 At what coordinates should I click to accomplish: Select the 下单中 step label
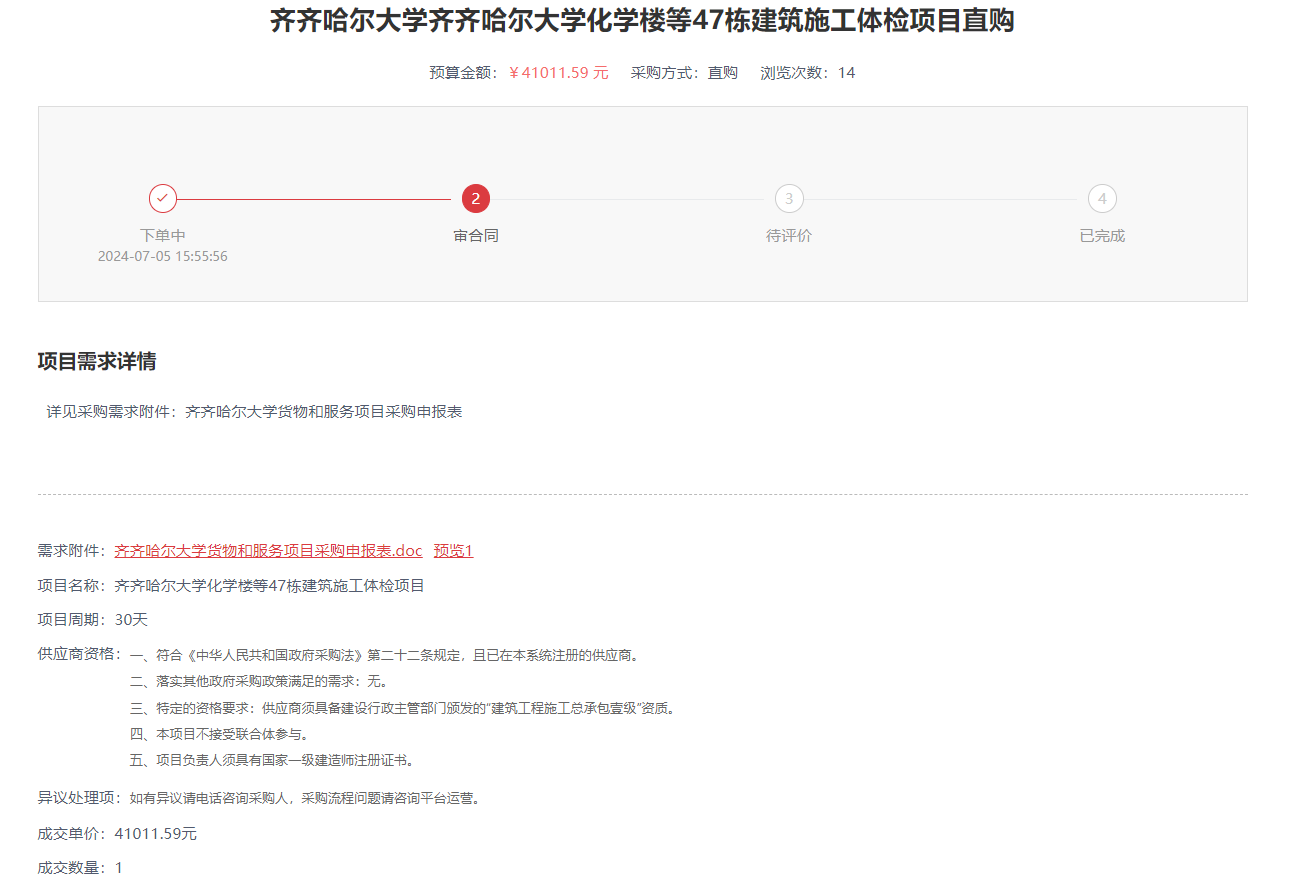tap(163, 235)
